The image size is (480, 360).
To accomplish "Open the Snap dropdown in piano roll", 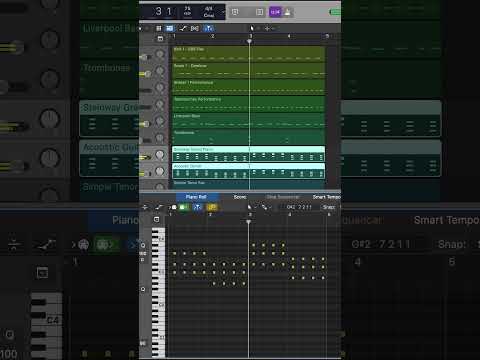I will 330,207.
